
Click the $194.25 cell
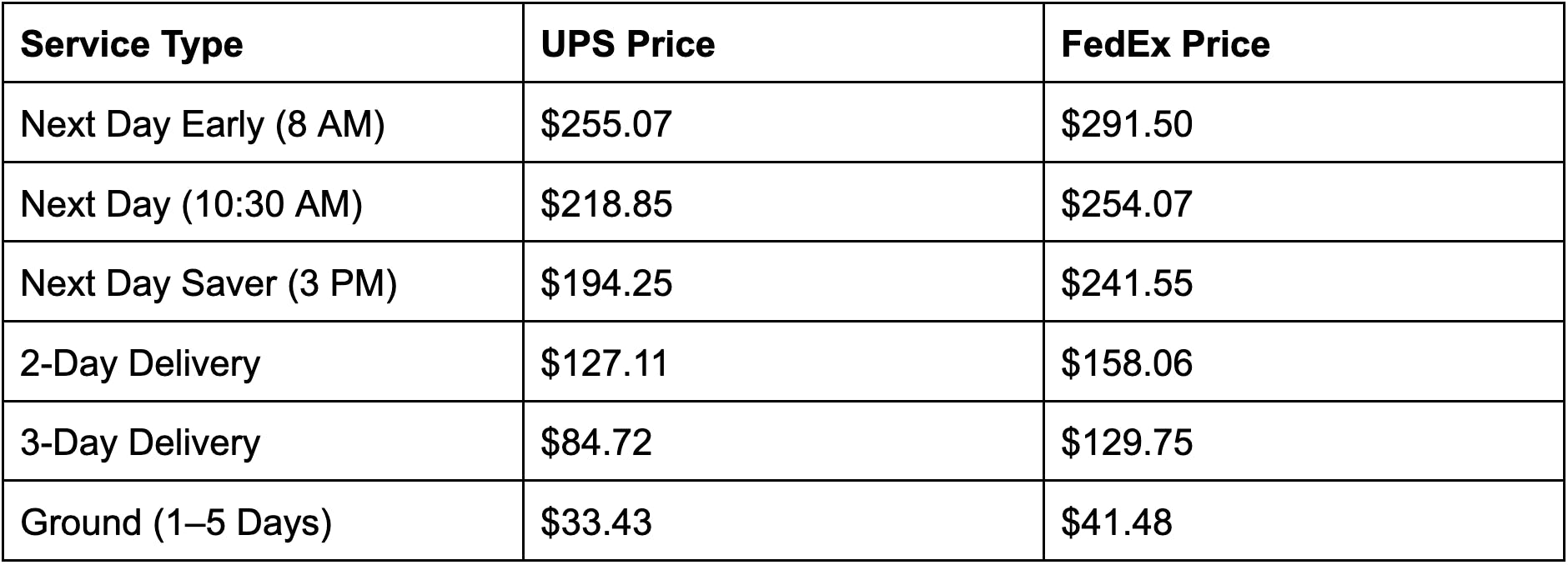tap(783, 282)
